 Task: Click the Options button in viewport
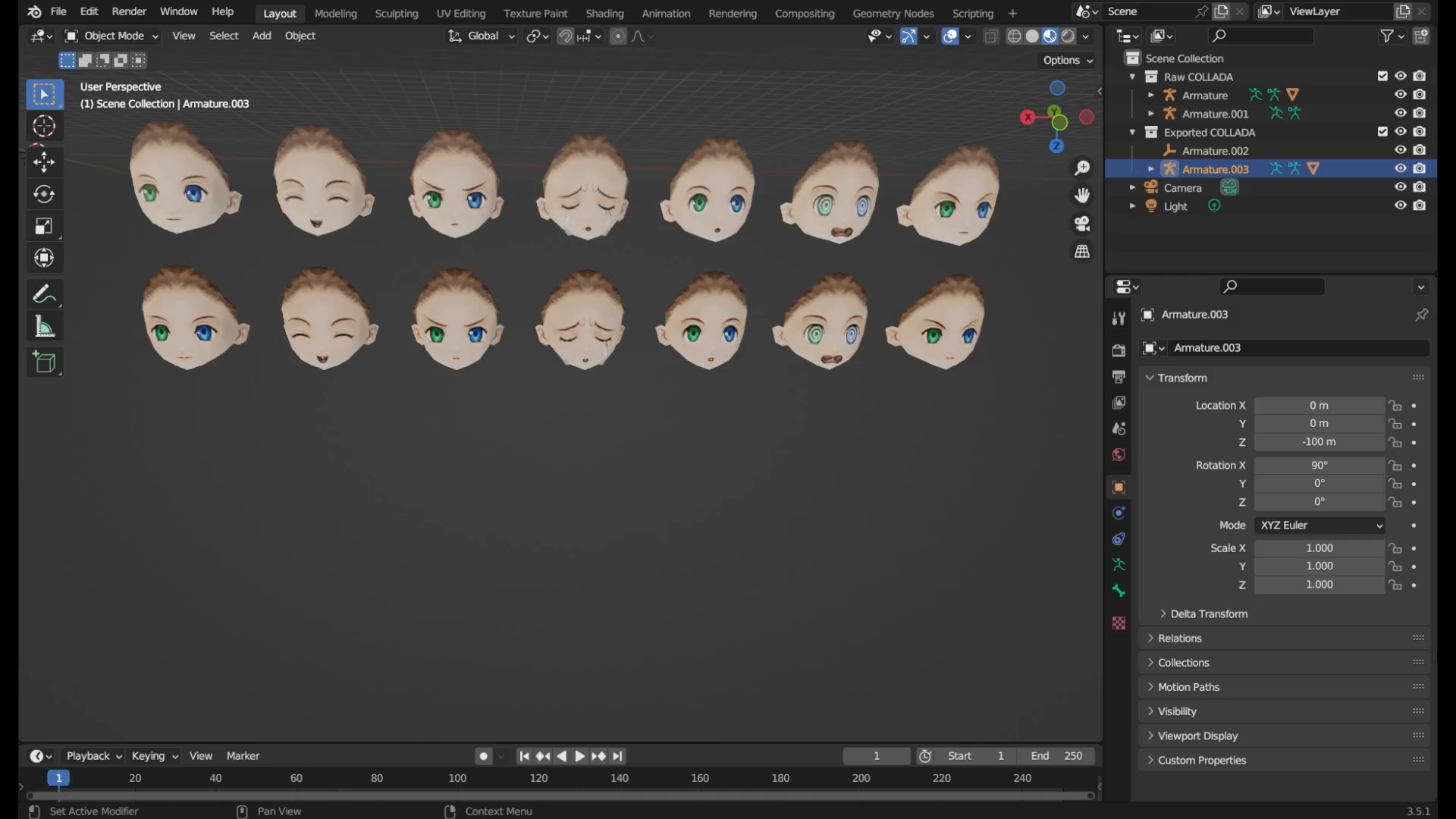pyautogui.click(x=1067, y=60)
